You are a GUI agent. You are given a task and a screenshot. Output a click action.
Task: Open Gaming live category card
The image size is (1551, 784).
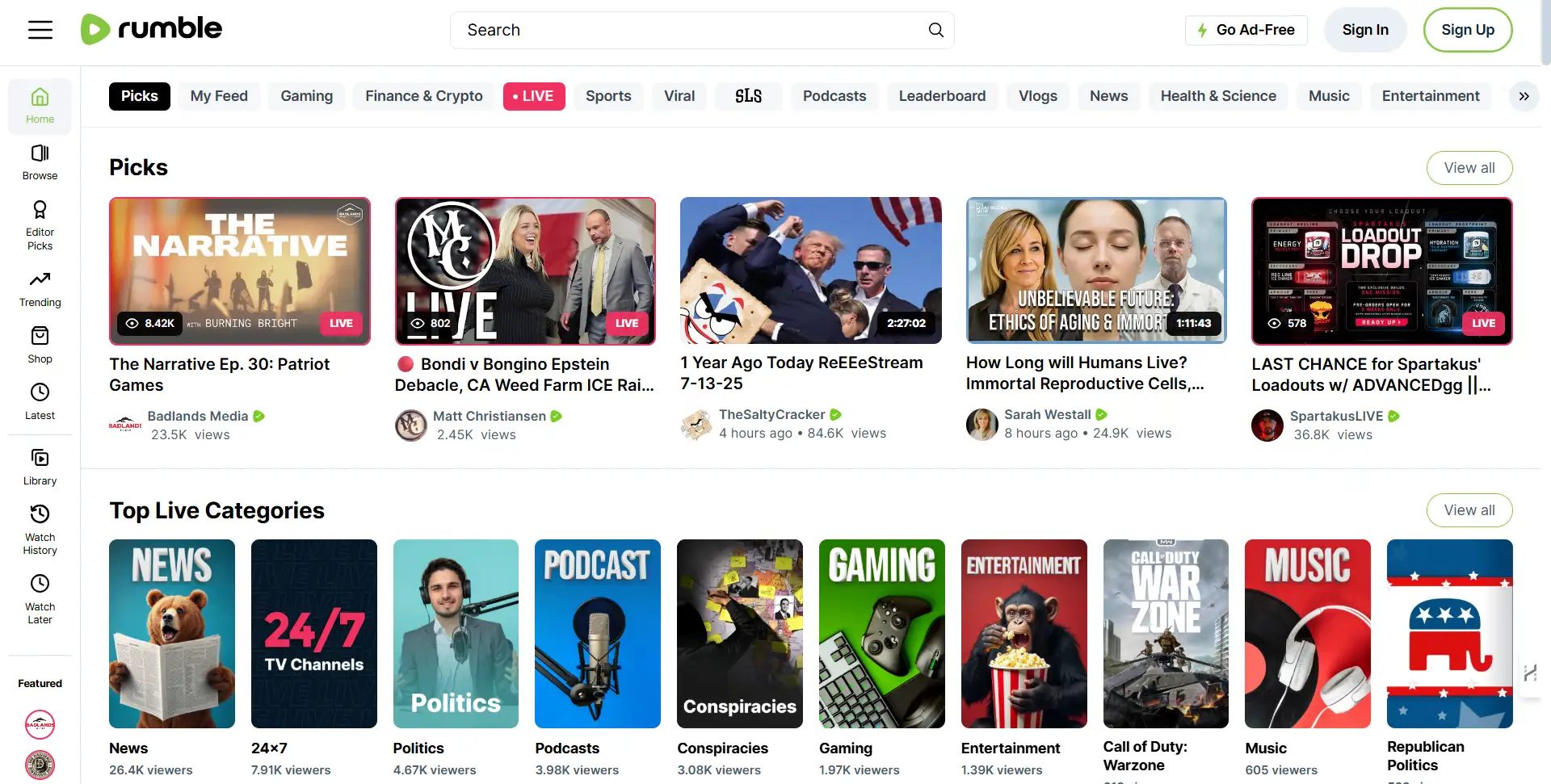pos(882,634)
